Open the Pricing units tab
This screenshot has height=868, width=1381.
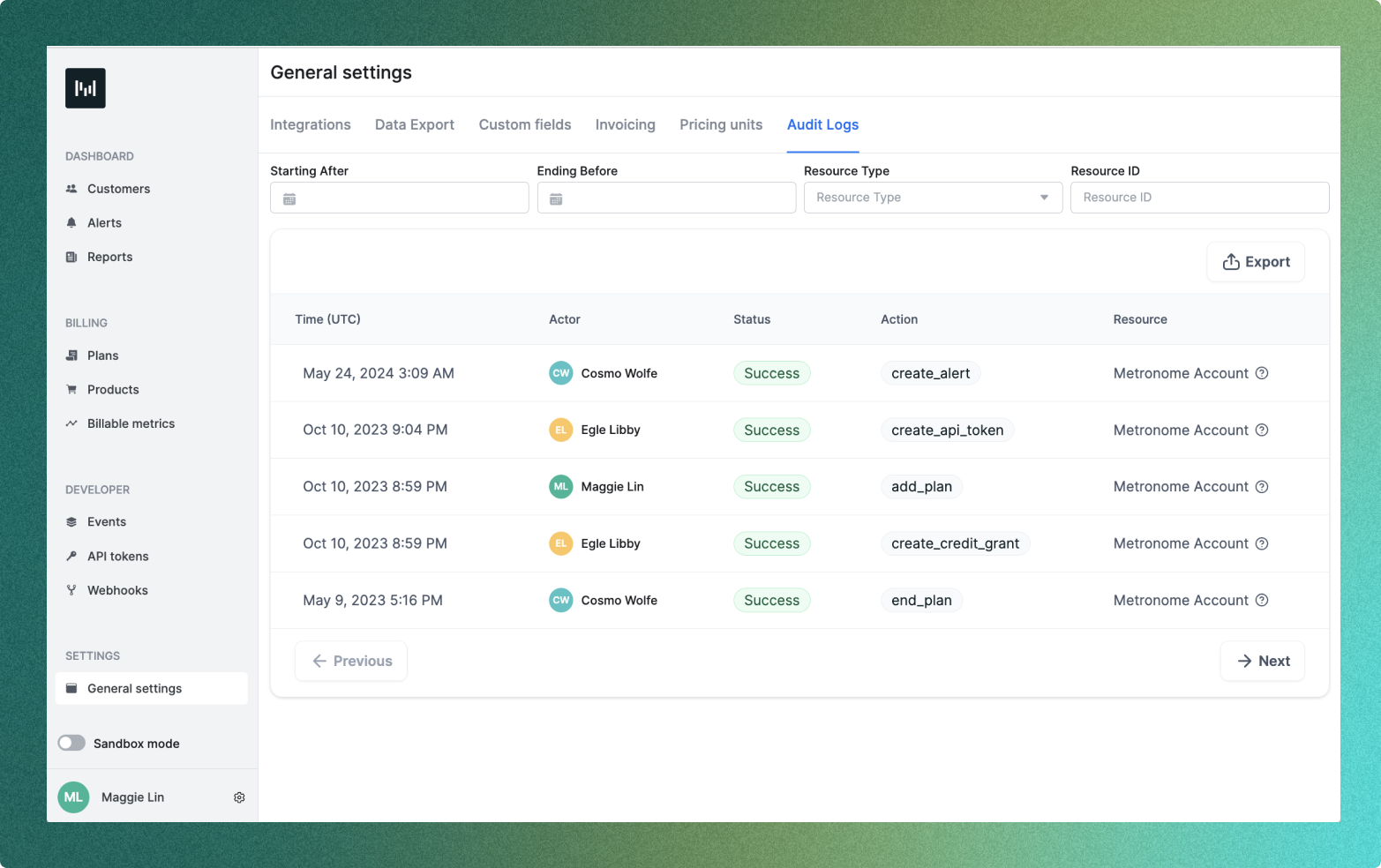(x=720, y=124)
